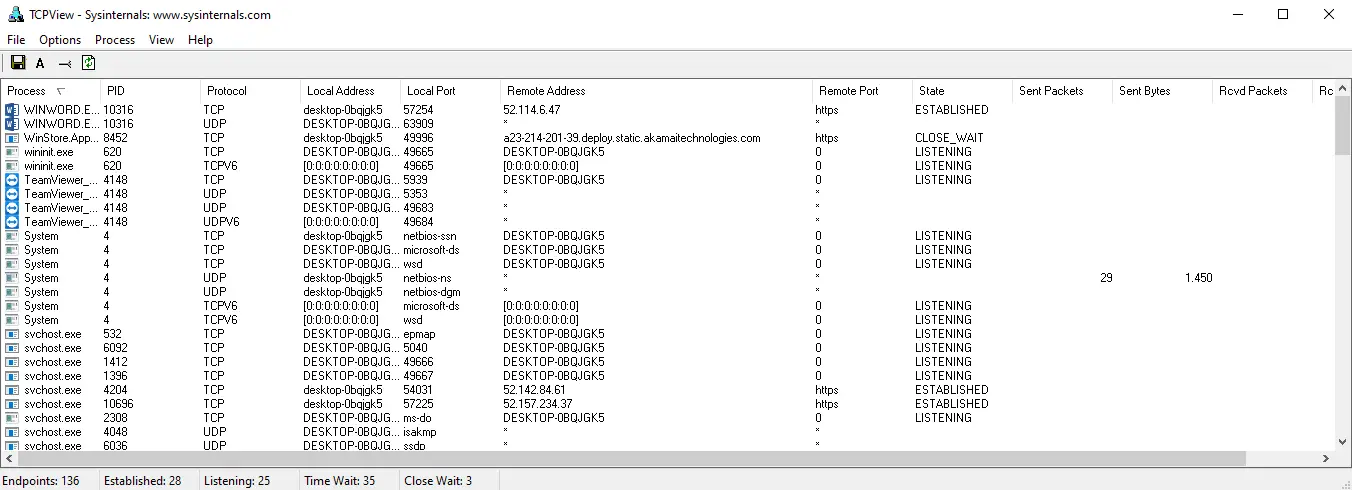Viewport: 1352px width, 490px height.
Task: Click the wininit.exe icon in the TCPV6 row
Action: pos(12,166)
